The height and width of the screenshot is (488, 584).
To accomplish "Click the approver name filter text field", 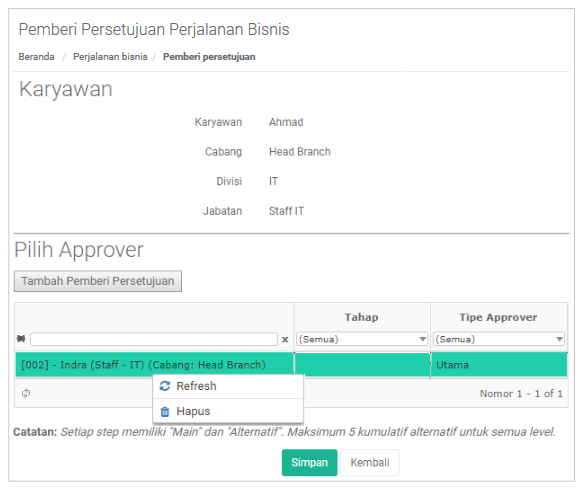I will click(x=154, y=339).
